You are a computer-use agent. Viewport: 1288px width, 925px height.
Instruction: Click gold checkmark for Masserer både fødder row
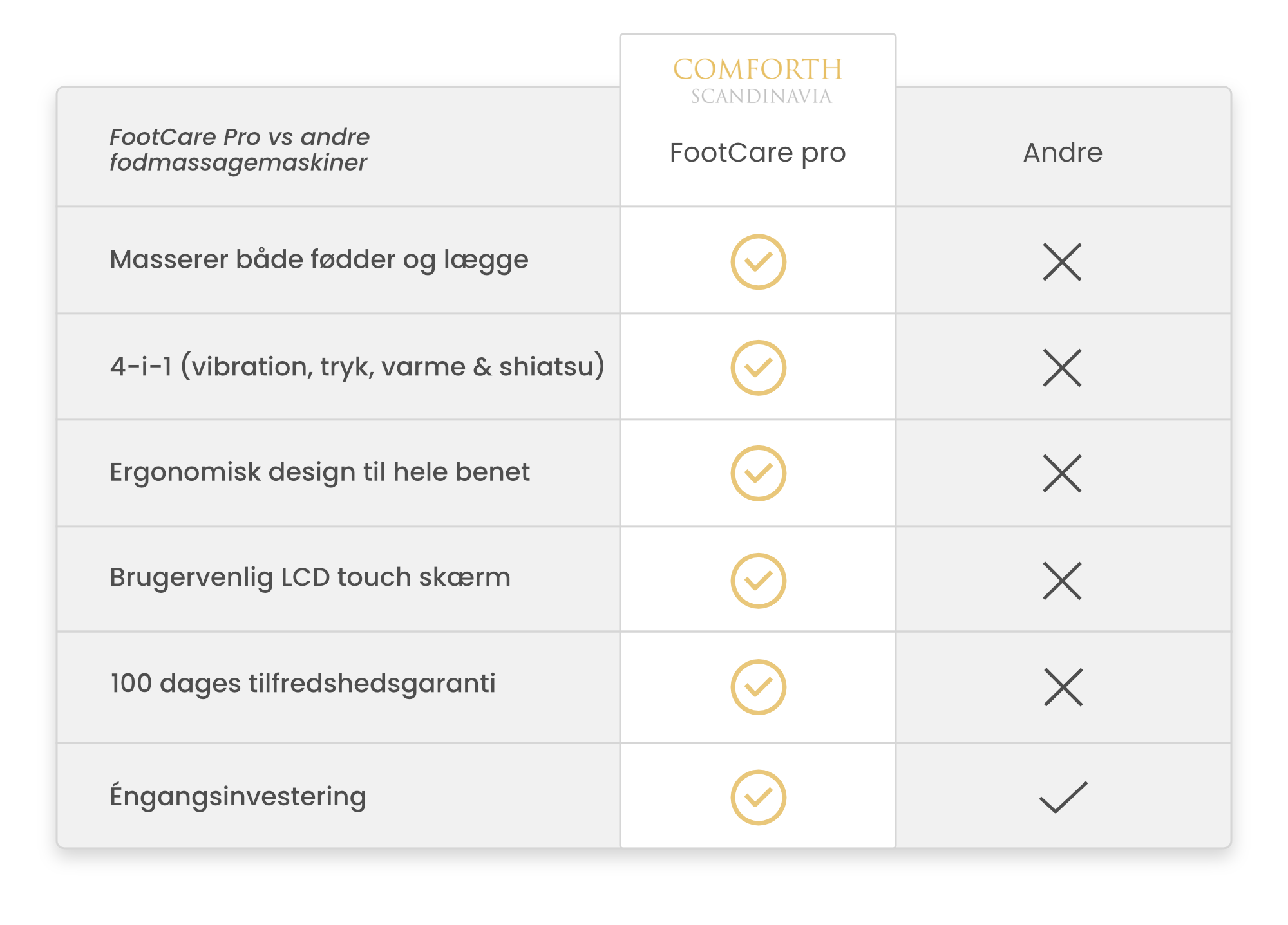click(758, 262)
